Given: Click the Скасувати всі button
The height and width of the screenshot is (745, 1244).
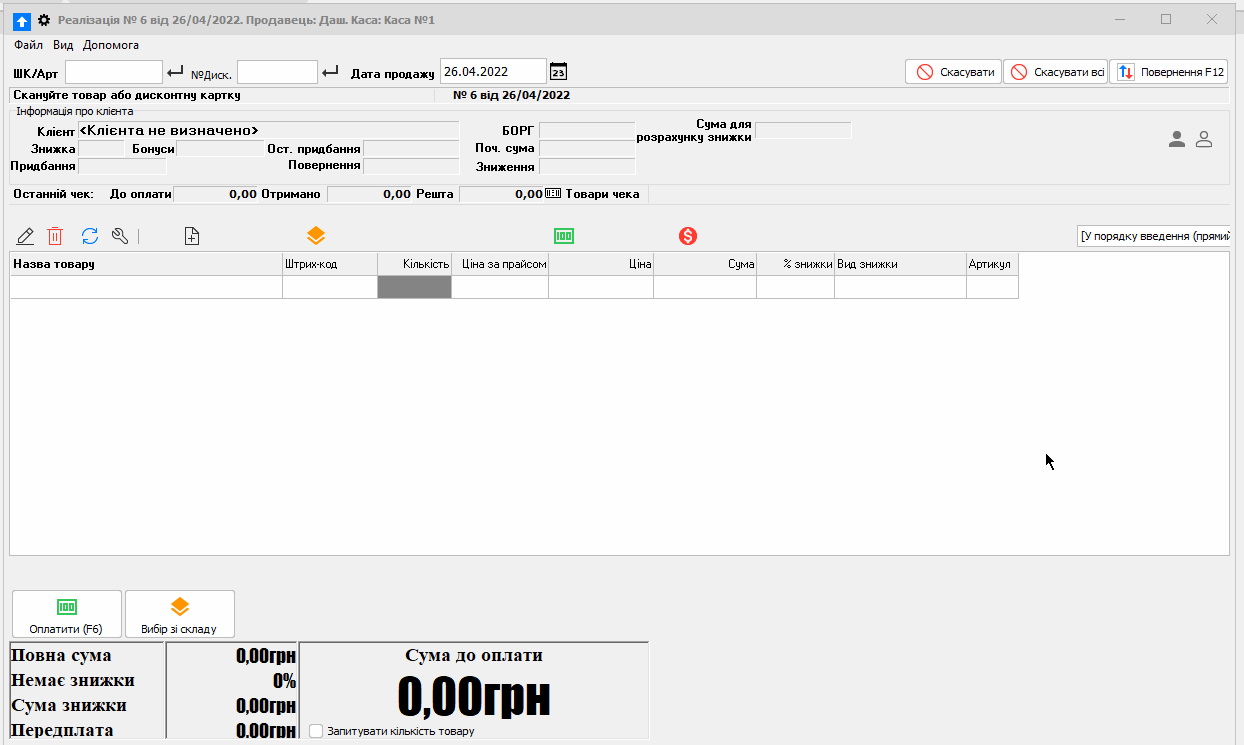Looking at the screenshot, I should [1056, 72].
